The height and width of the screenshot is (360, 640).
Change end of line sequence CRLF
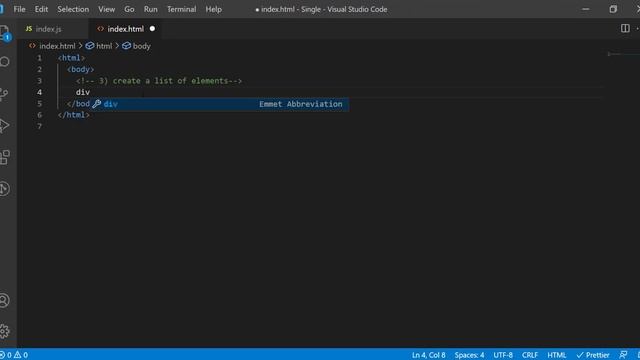pyautogui.click(x=530, y=355)
